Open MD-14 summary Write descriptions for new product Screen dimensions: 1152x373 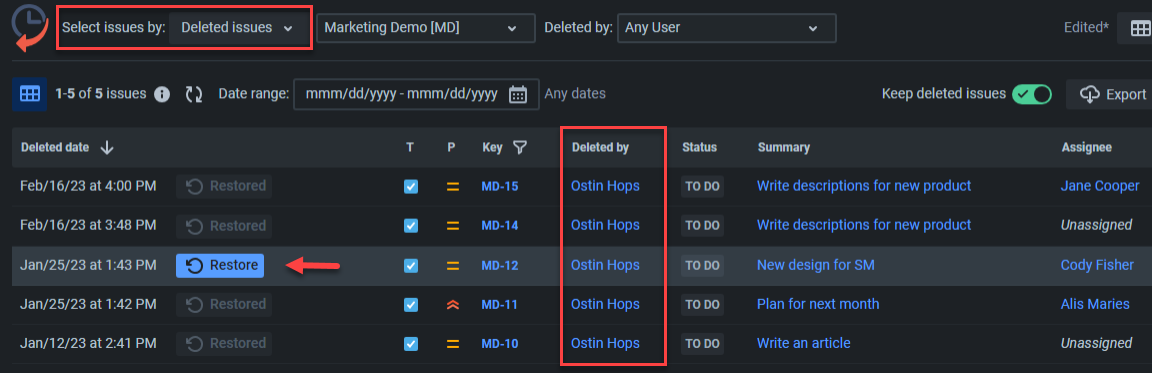pos(864,225)
